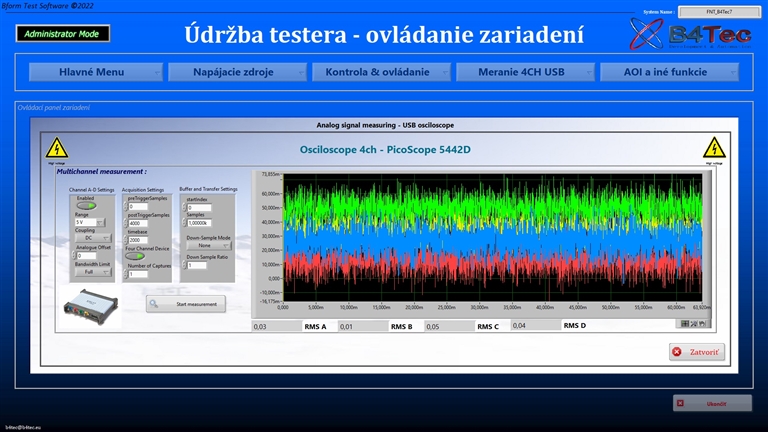Viewport: 768px width, 432px height.
Task: Click the RMS B value 0,01
Action: tap(363, 326)
